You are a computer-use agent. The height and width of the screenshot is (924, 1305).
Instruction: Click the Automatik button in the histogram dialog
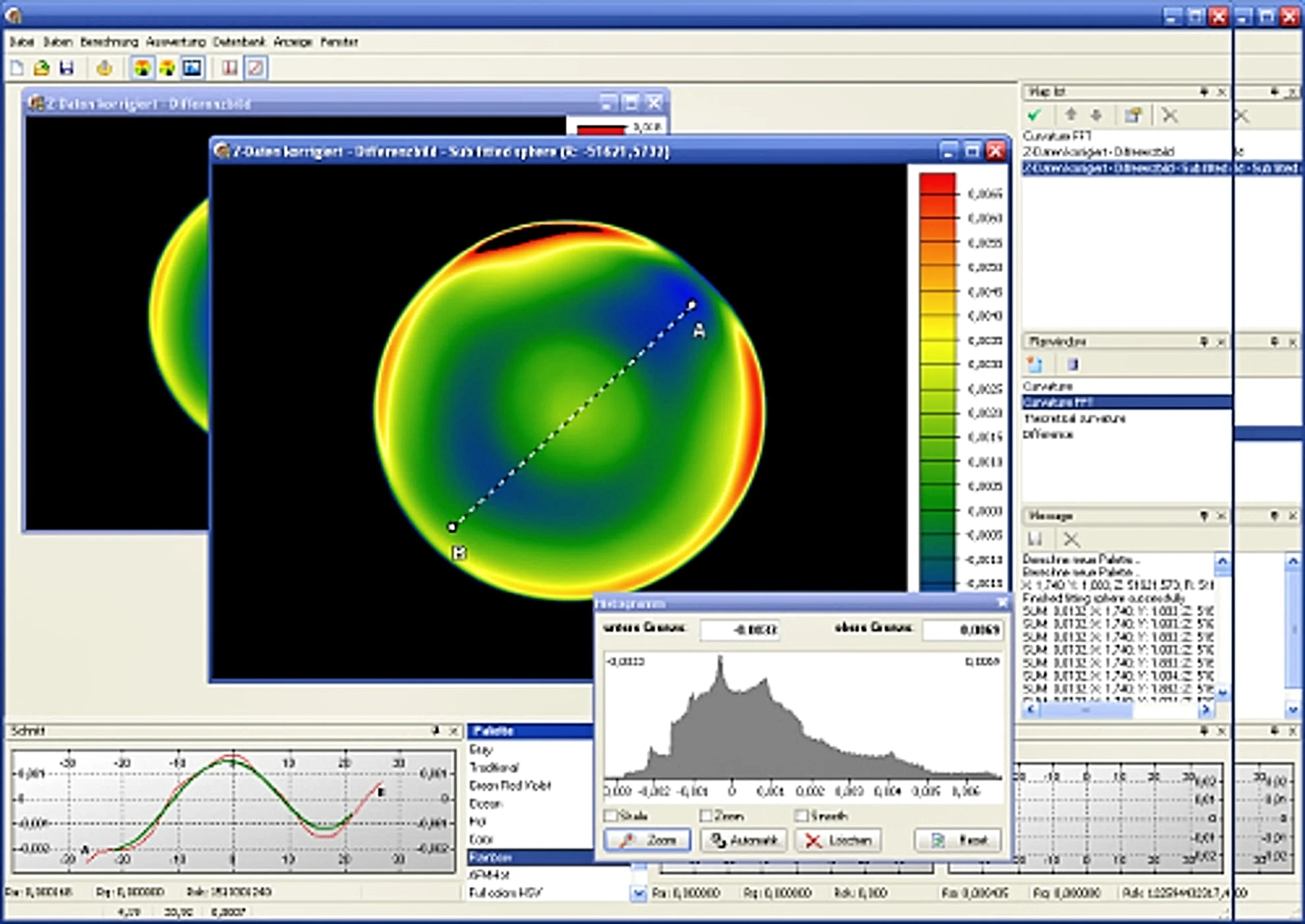click(x=744, y=840)
